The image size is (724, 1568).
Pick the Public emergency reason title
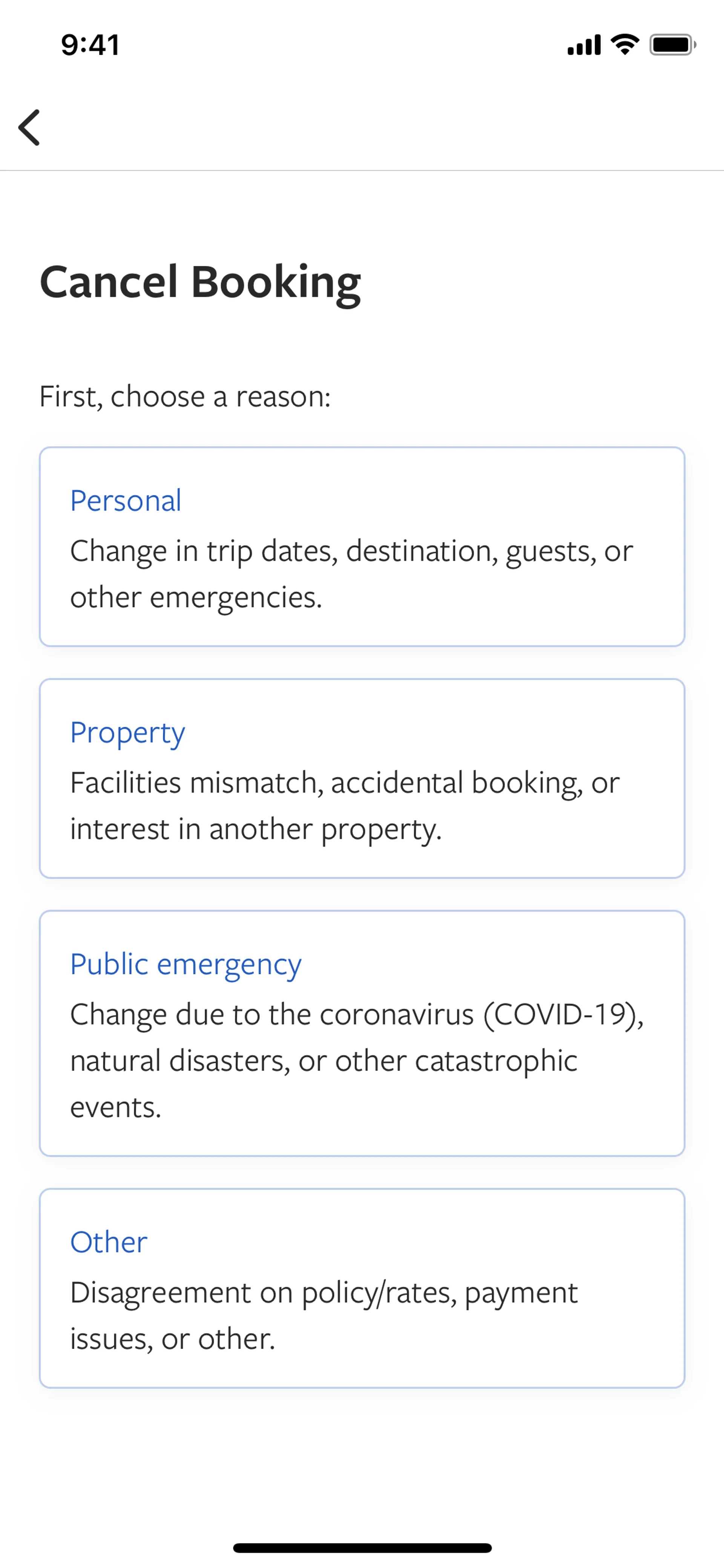click(186, 965)
